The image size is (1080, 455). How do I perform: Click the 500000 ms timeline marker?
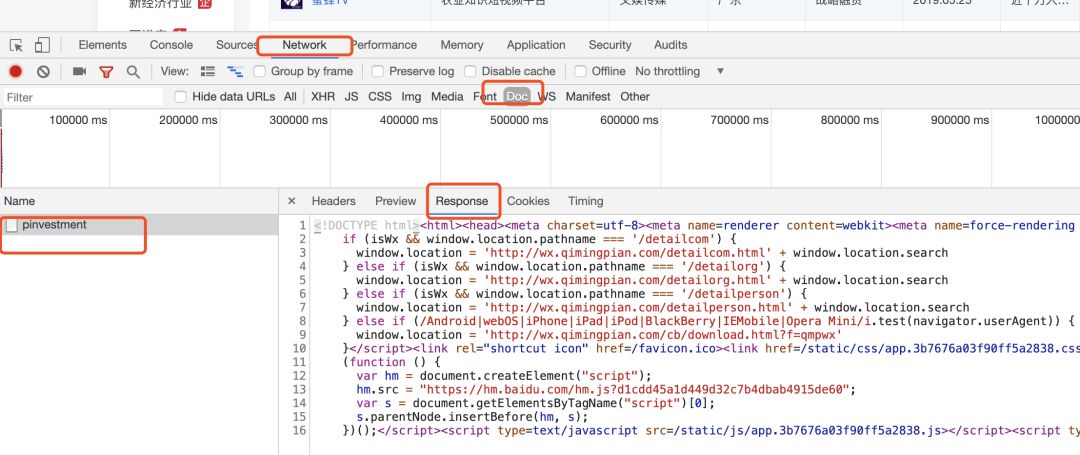pyautogui.click(x=519, y=120)
